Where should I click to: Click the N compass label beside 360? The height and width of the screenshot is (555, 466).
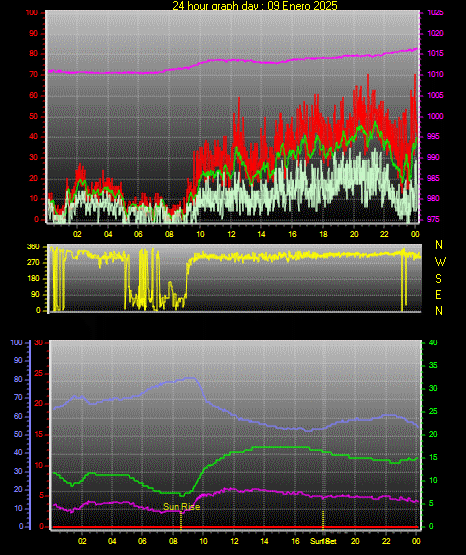pos(439,245)
